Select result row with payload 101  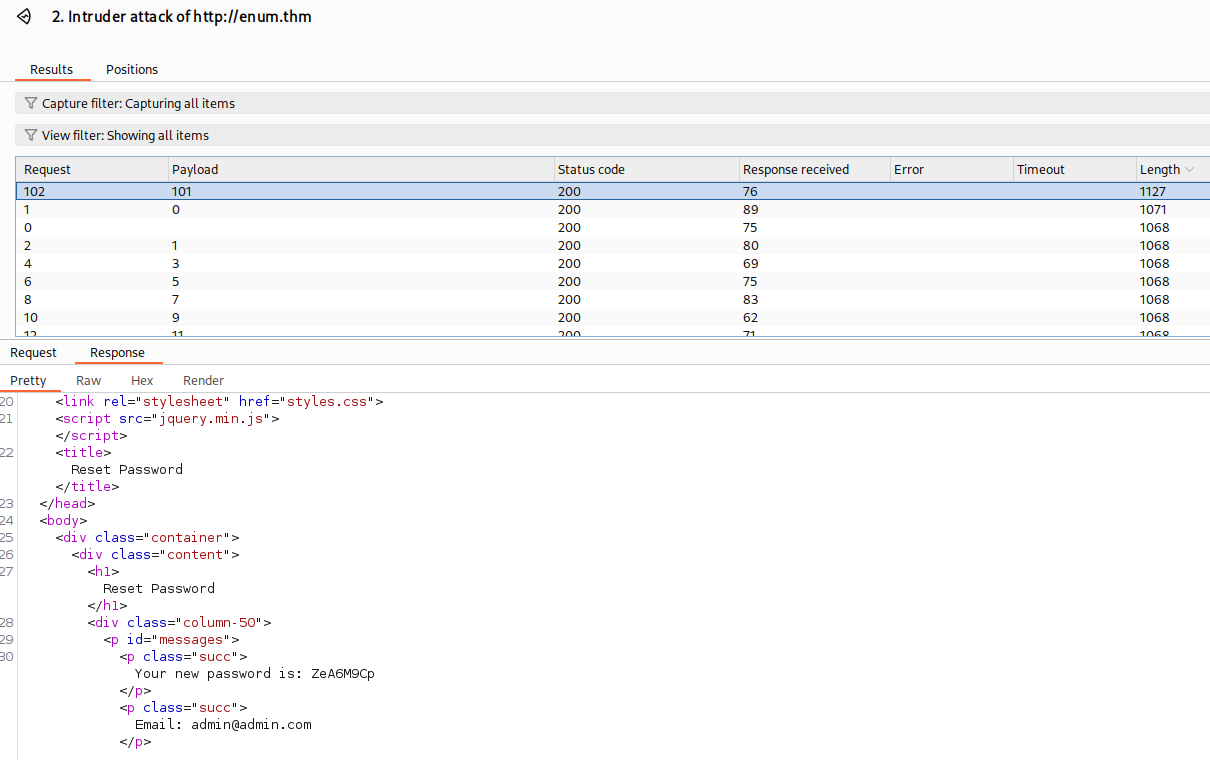pyautogui.click(x=613, y=191)
